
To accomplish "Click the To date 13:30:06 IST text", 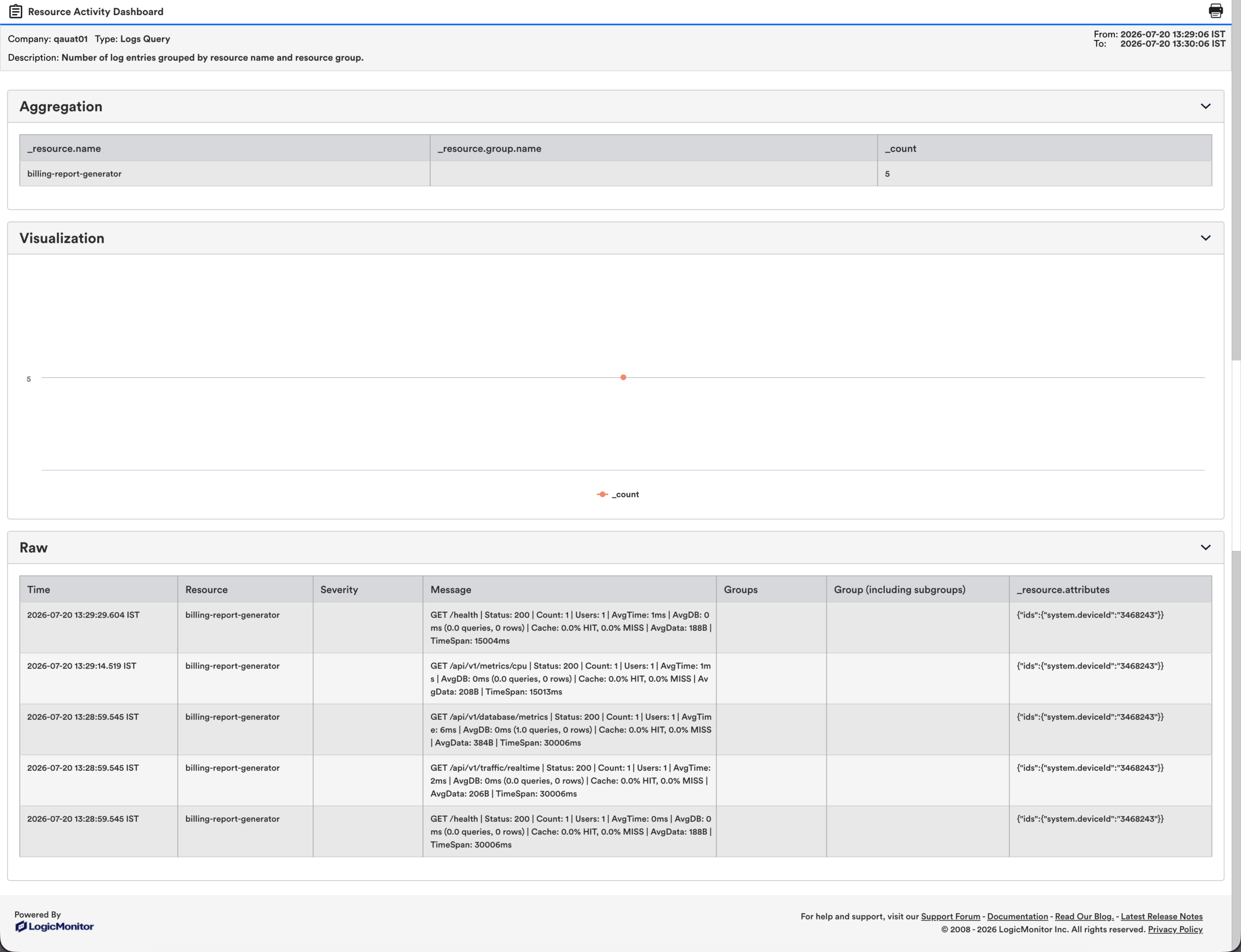I will pos(1160,44).
